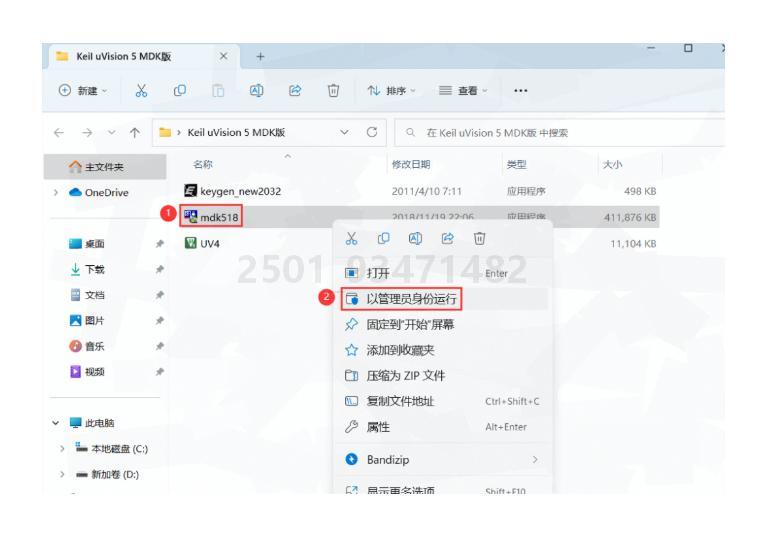The width and height of the screenshot is (767, 537).
Task: Open Pictures (图片) in quick access
Action: pos(87,320)
